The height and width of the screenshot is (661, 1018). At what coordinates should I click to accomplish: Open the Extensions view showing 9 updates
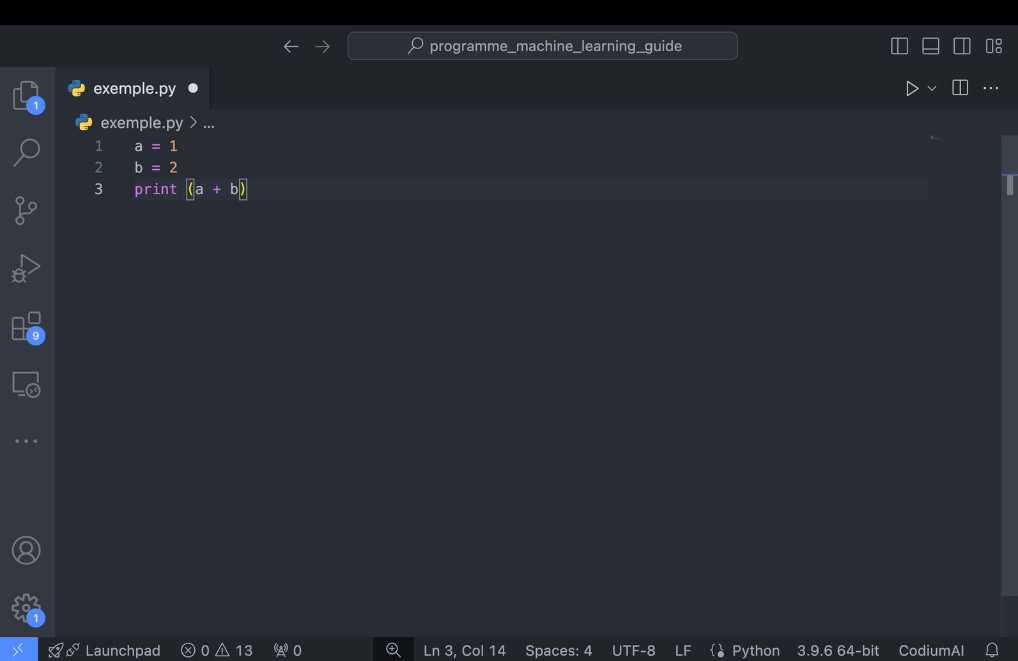pos(27,325)
